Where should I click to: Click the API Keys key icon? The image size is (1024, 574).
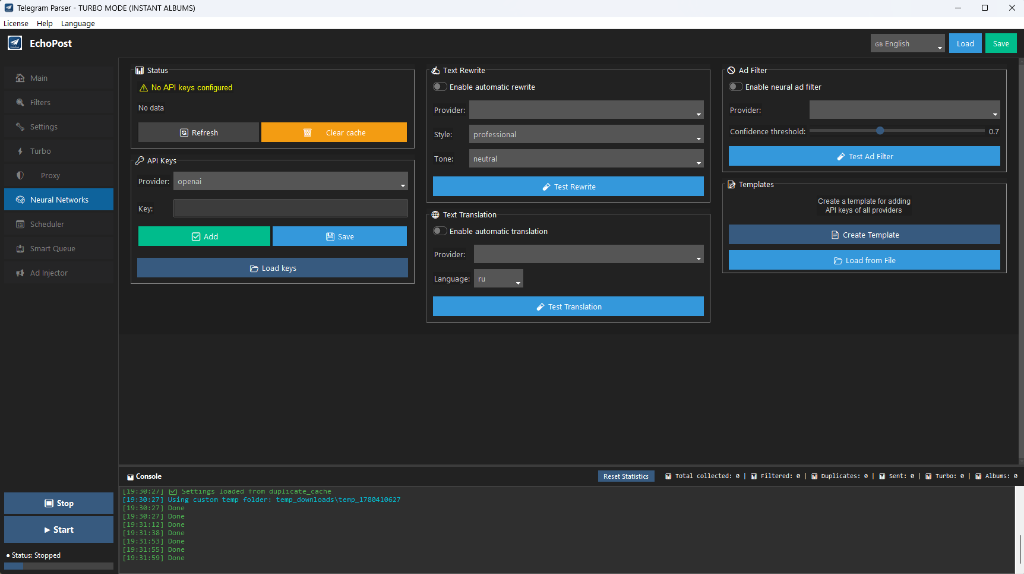pos(139,160)
